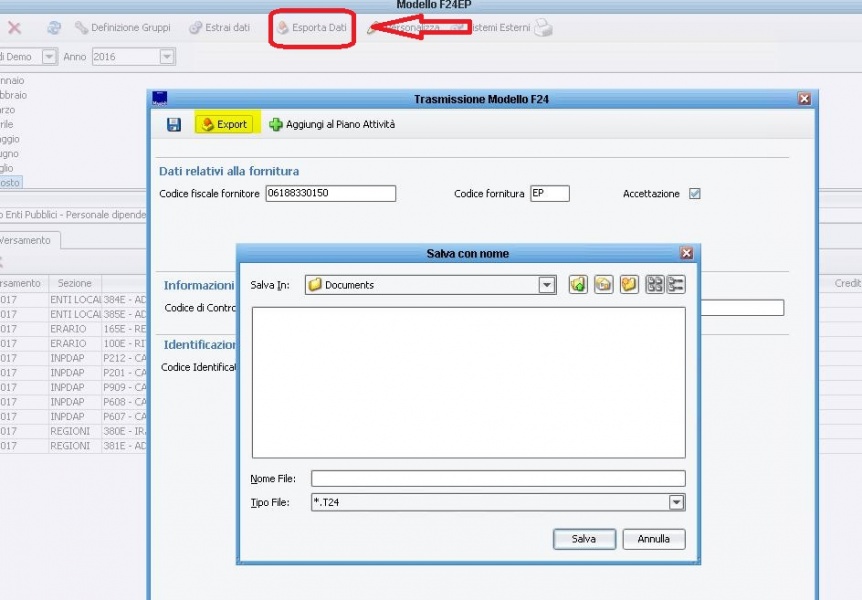Click the file list area in save dialog

(x=468, y=383)
